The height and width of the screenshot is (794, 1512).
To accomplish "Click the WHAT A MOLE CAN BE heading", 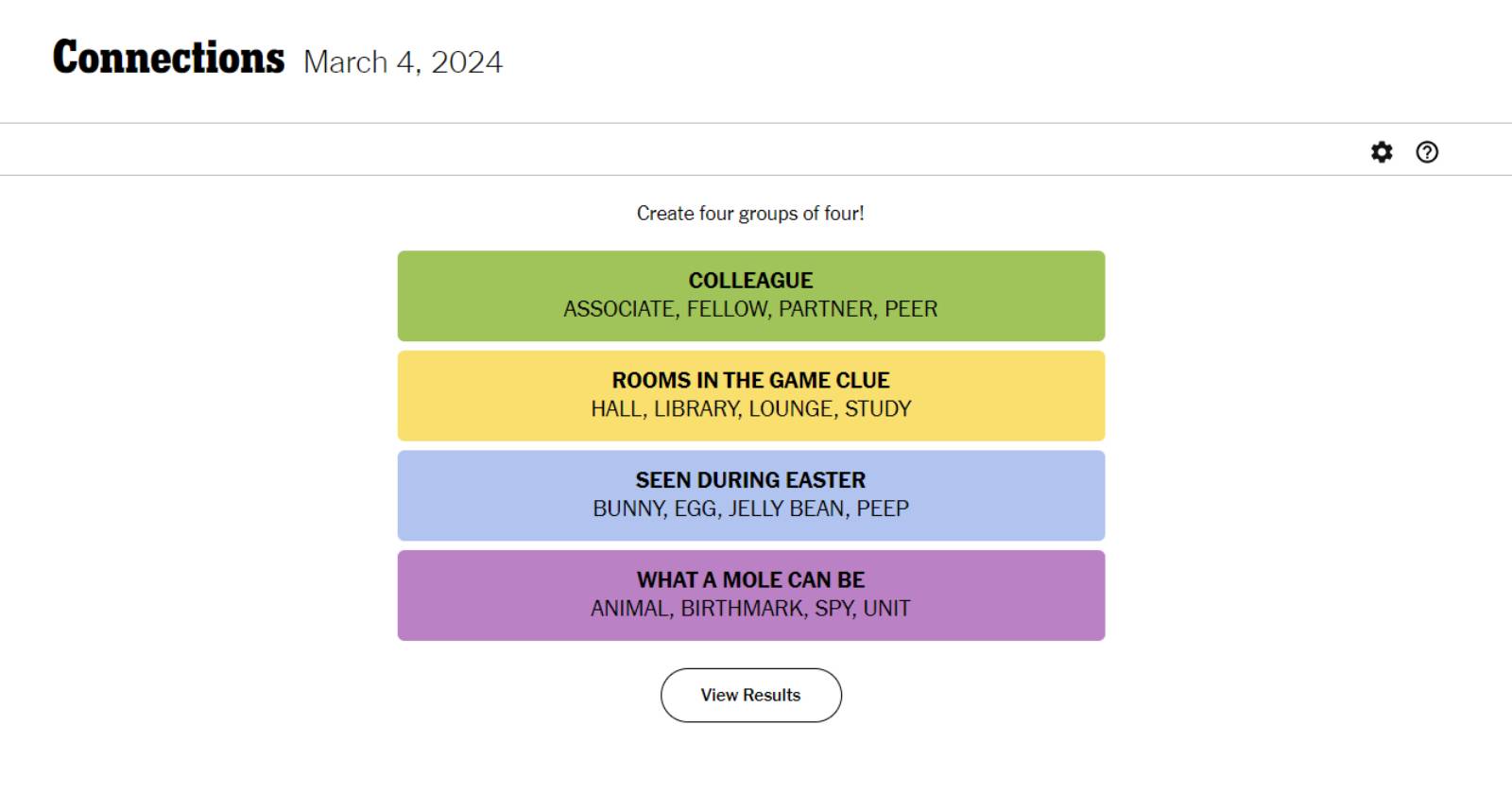I will (750, 580).
